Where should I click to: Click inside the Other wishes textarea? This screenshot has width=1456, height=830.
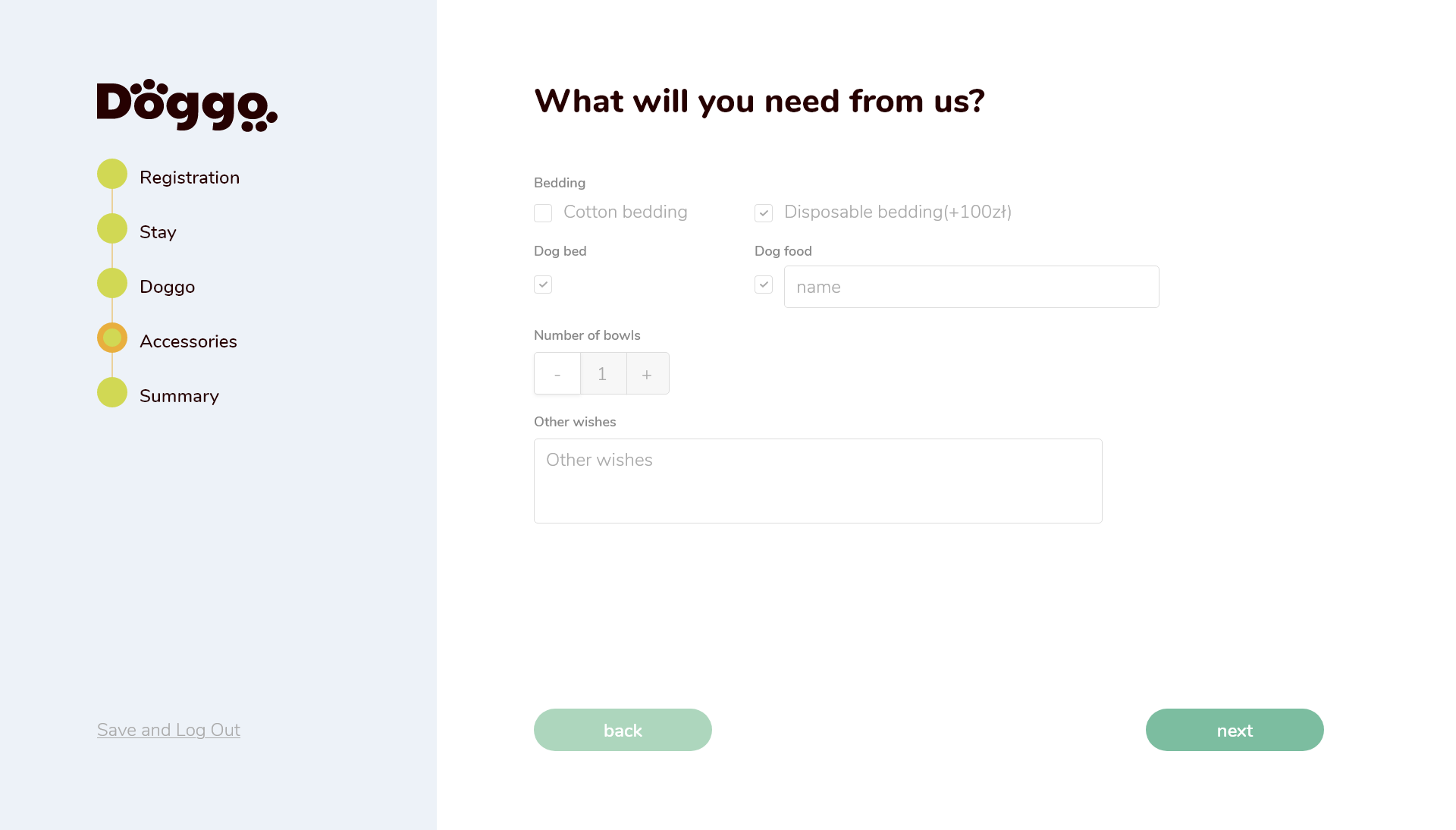pos(817,481)
